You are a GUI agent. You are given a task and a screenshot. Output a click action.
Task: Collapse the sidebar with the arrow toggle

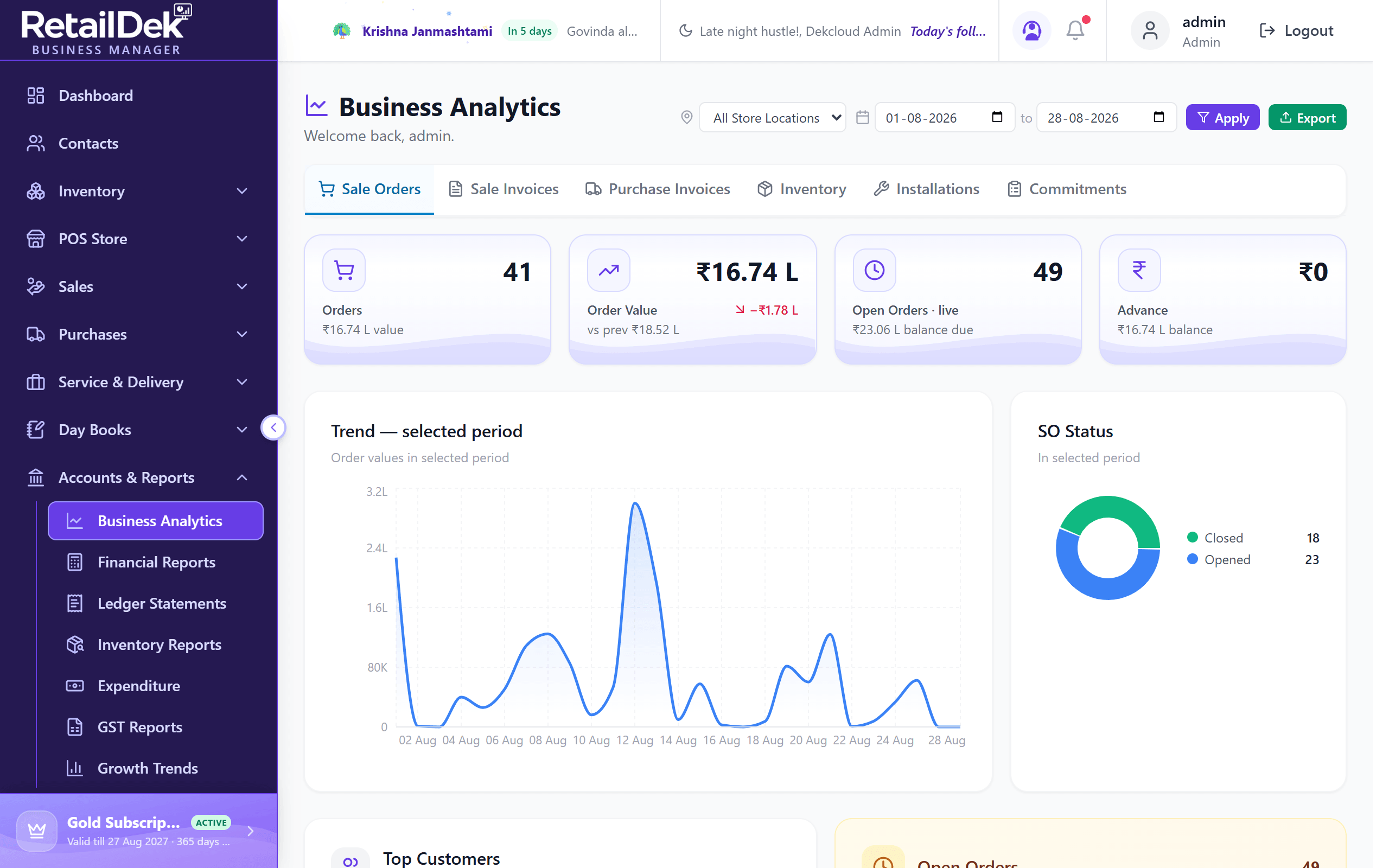[x=273, y=427]
